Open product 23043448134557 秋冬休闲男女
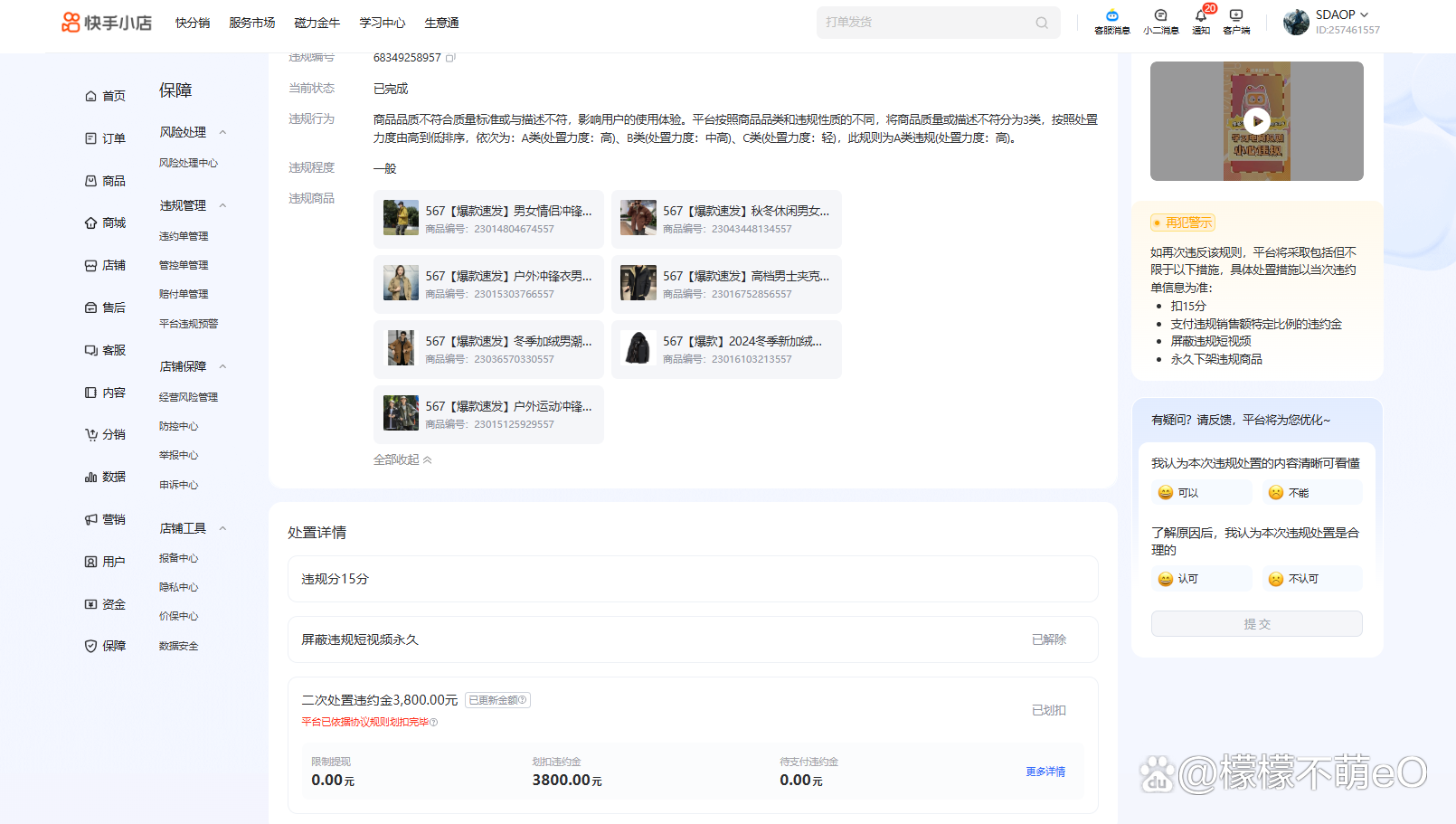 (726, 219)
